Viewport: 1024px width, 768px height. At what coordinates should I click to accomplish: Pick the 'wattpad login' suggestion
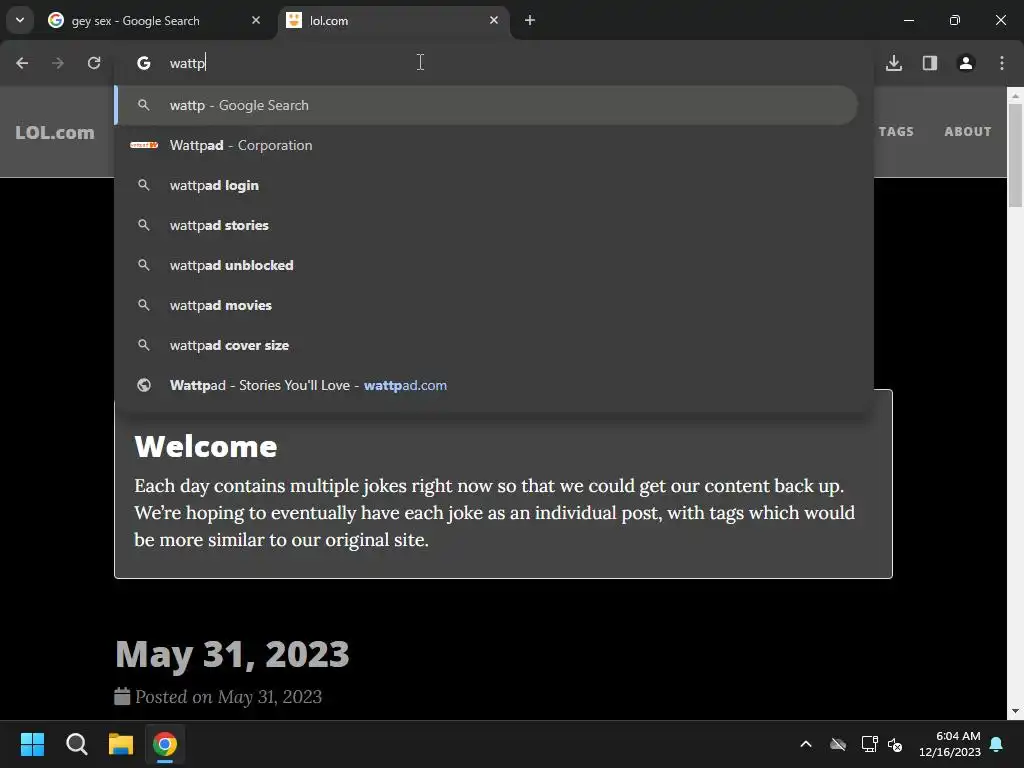pos(486,185)
